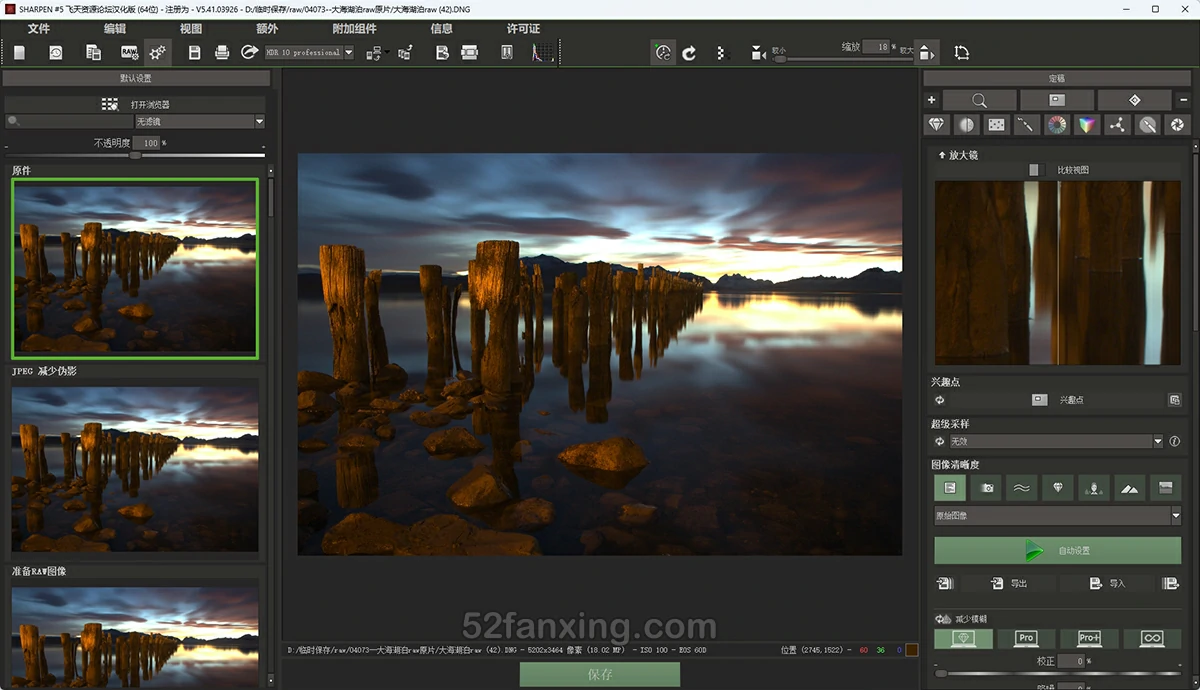1200x690 pixels.
Task: Click the camera aperture icon
Action: point(1177,125)
